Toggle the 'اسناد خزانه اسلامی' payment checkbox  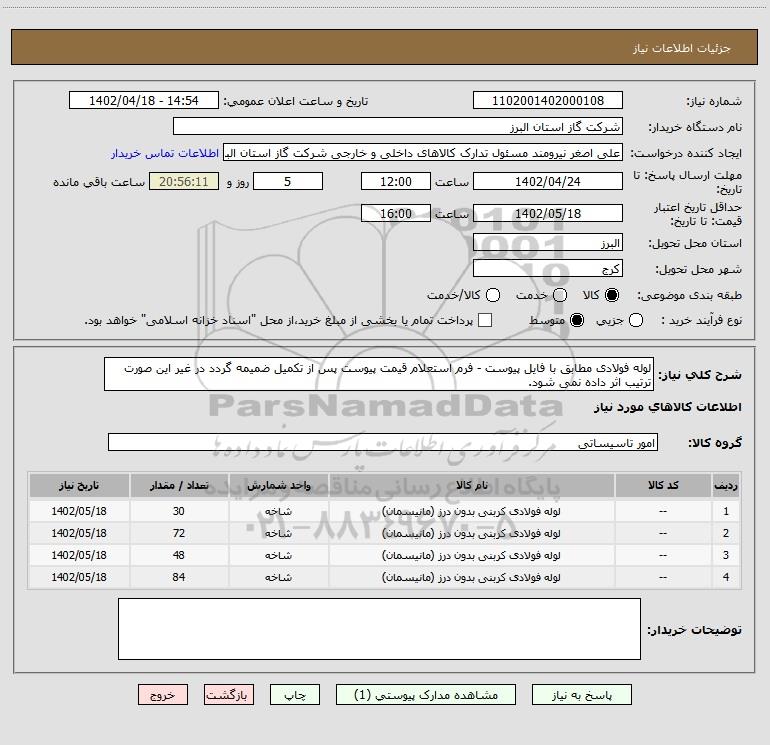[485, 320]
